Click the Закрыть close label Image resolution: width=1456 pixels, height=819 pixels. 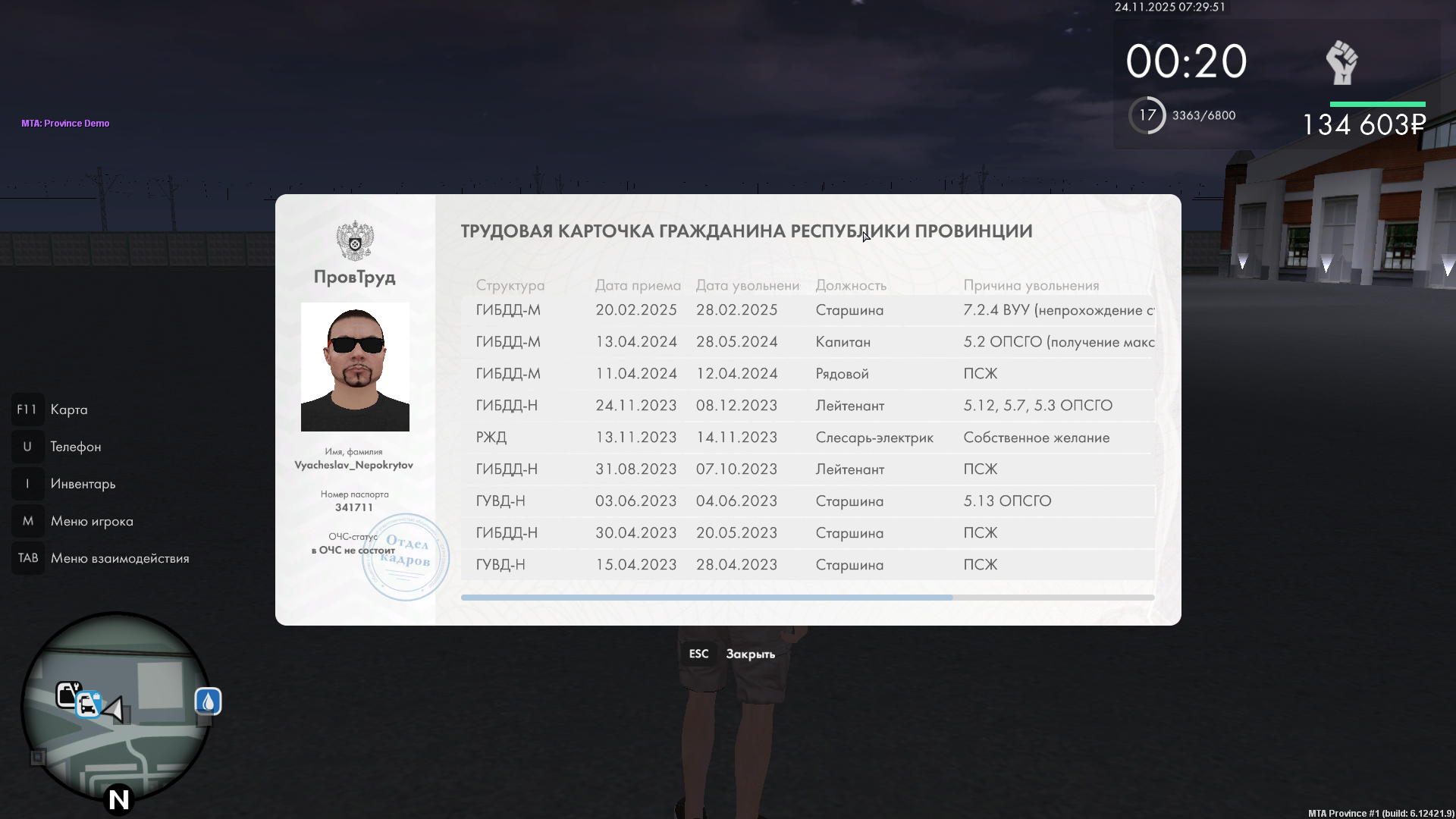750,654
